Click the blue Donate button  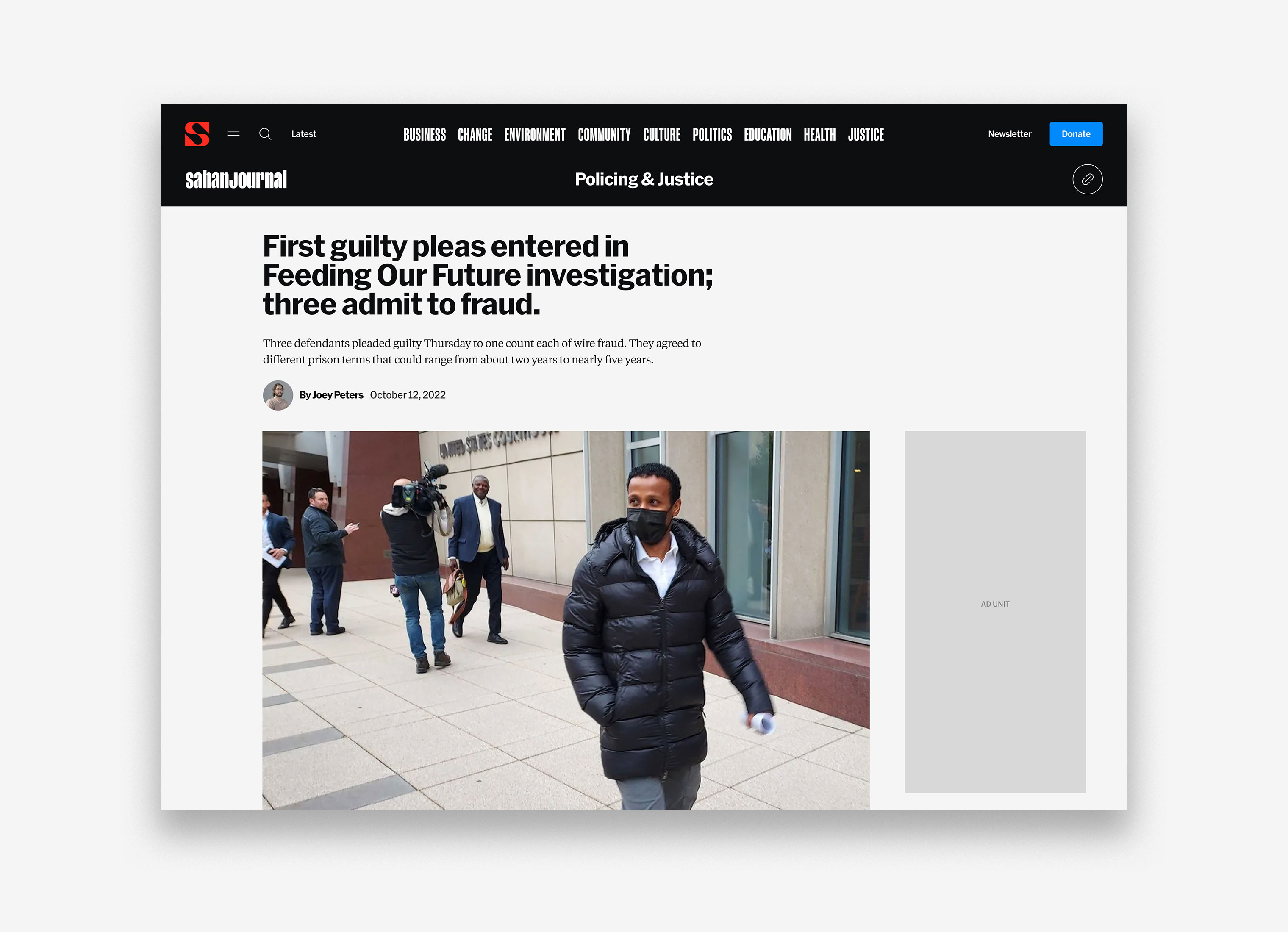coord(1076,134)
